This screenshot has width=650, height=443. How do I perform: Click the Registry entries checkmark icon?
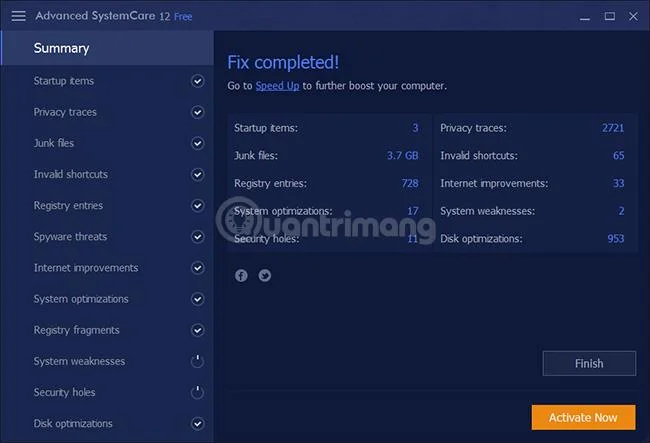pyautogui.click(x=197, y=206)
